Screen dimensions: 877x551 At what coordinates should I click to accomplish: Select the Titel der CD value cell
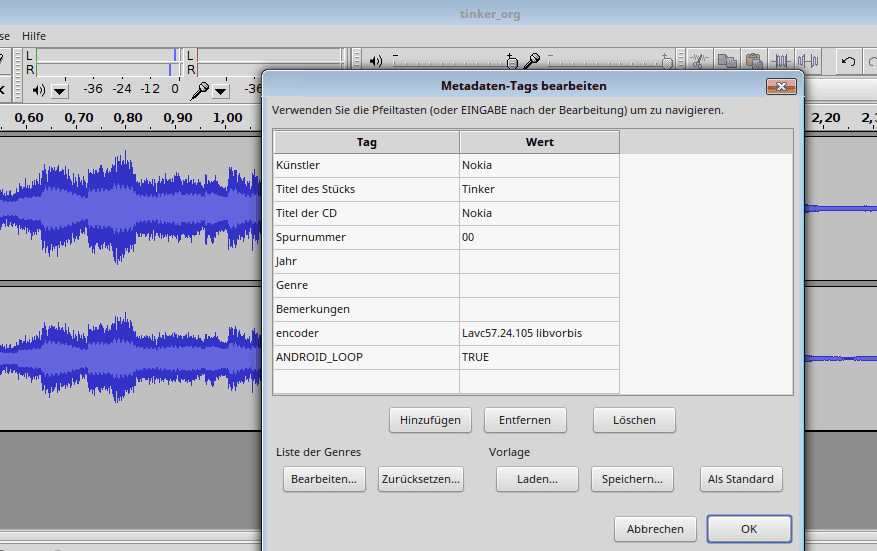click(x=539, y=214)
